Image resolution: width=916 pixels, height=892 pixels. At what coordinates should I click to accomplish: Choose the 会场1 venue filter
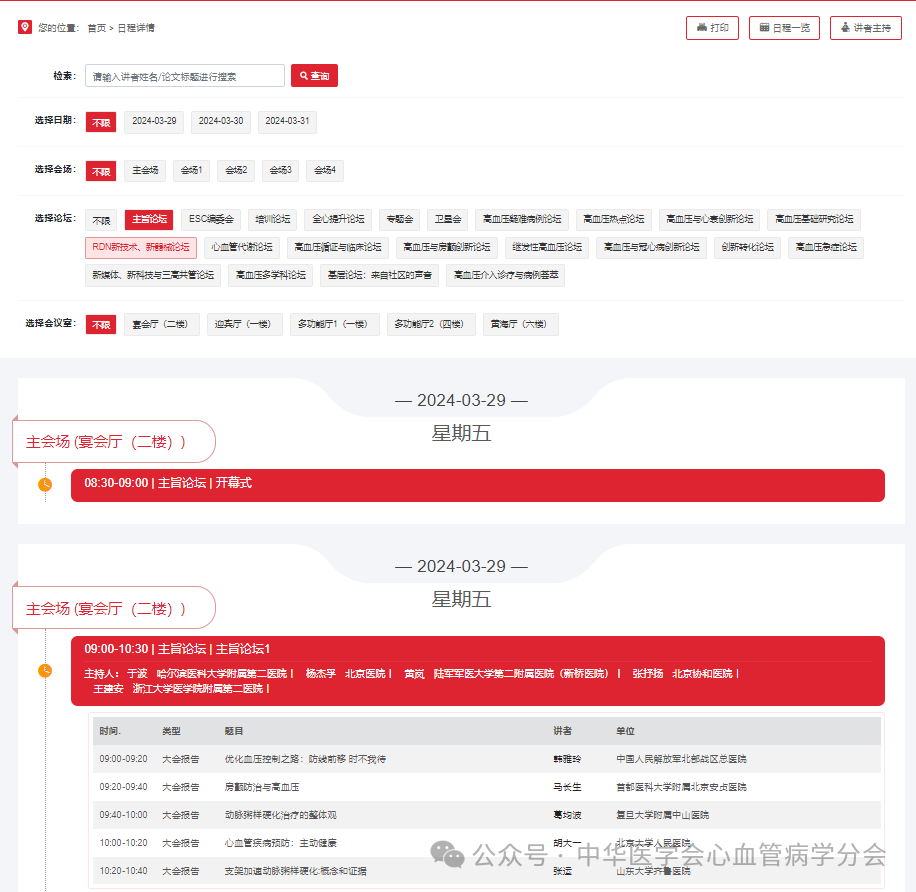pos(191,171)
